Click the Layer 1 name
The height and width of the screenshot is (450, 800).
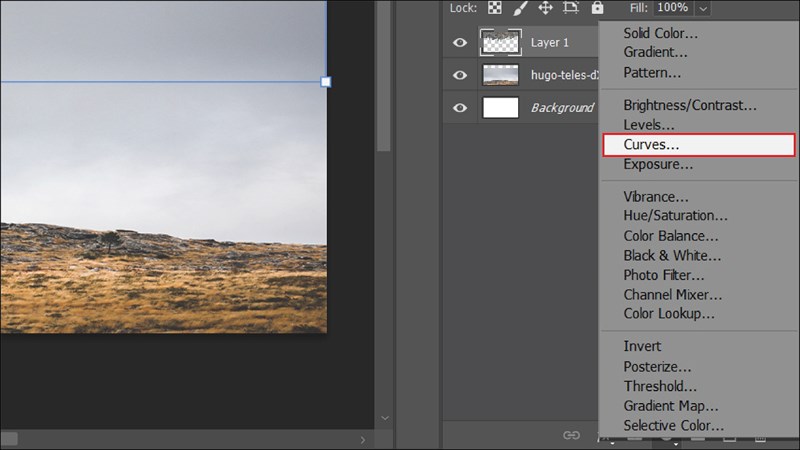click(x=549, y=42)
